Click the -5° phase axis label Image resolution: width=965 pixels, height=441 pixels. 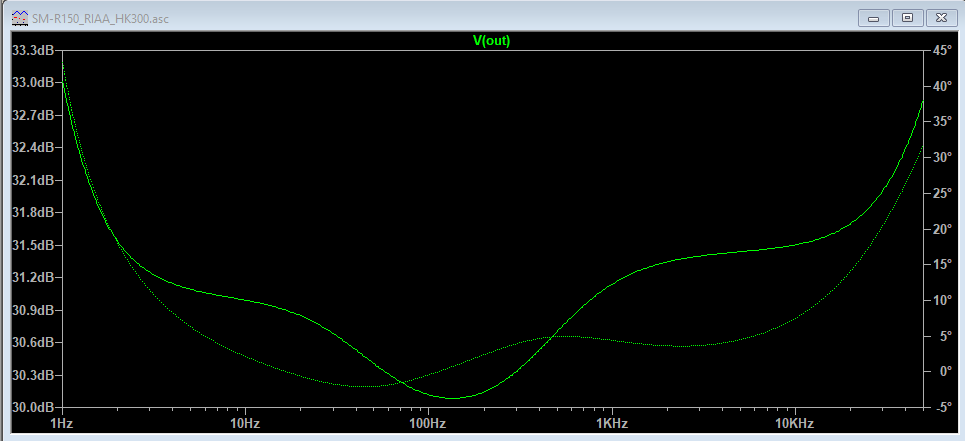943,408
